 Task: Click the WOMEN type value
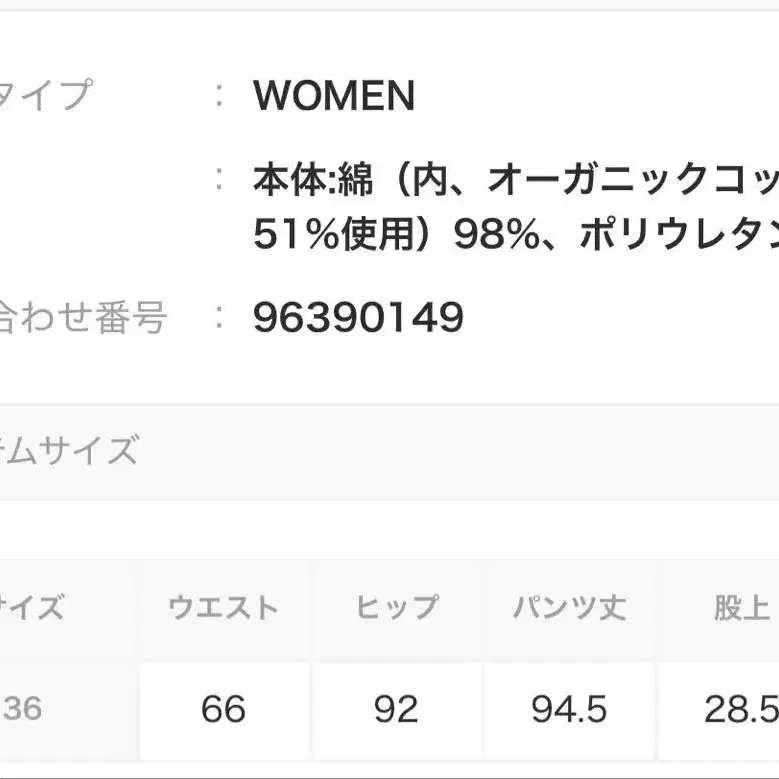coord(334,96)
